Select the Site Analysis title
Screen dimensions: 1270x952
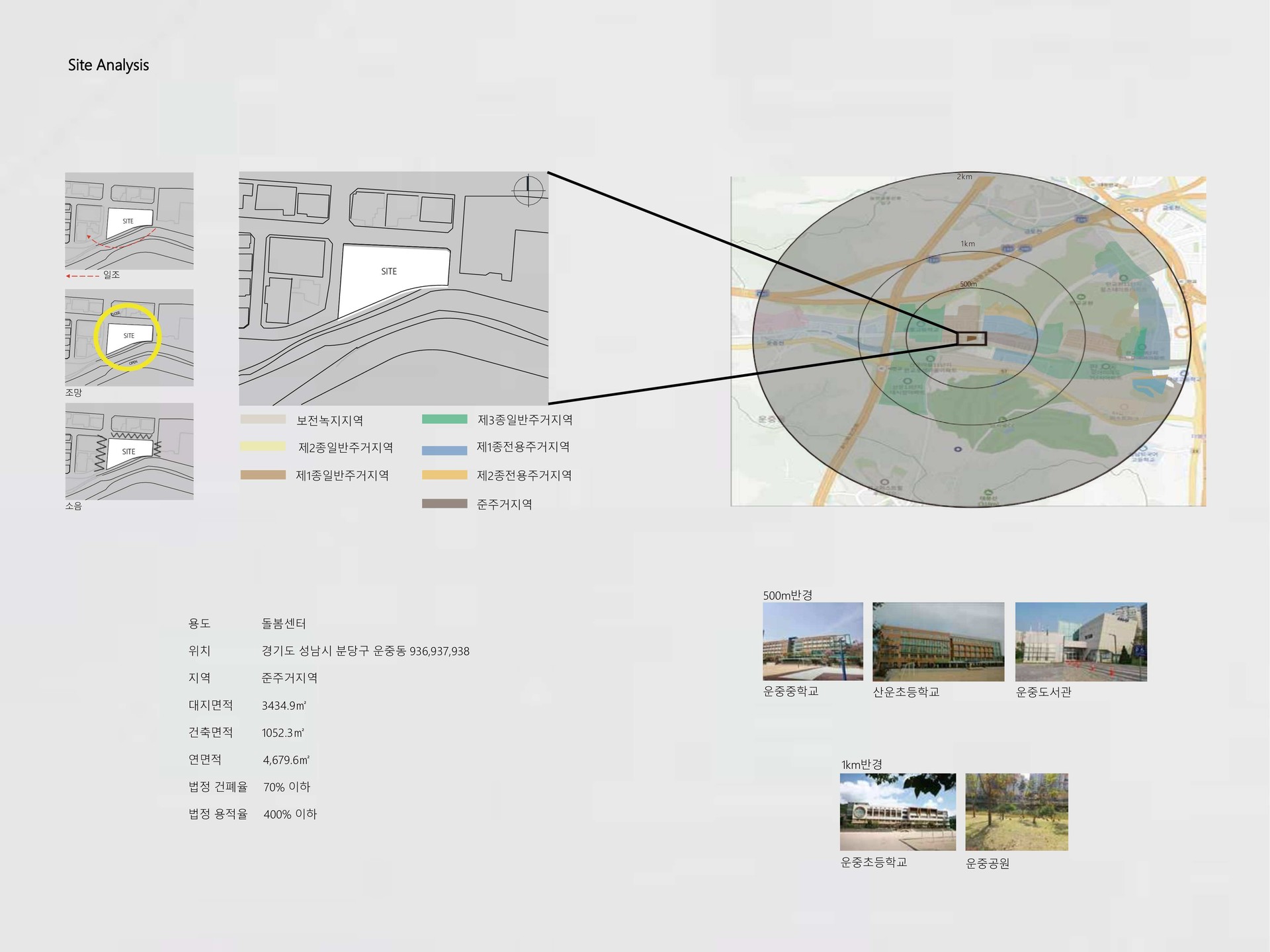click(108, 65)
